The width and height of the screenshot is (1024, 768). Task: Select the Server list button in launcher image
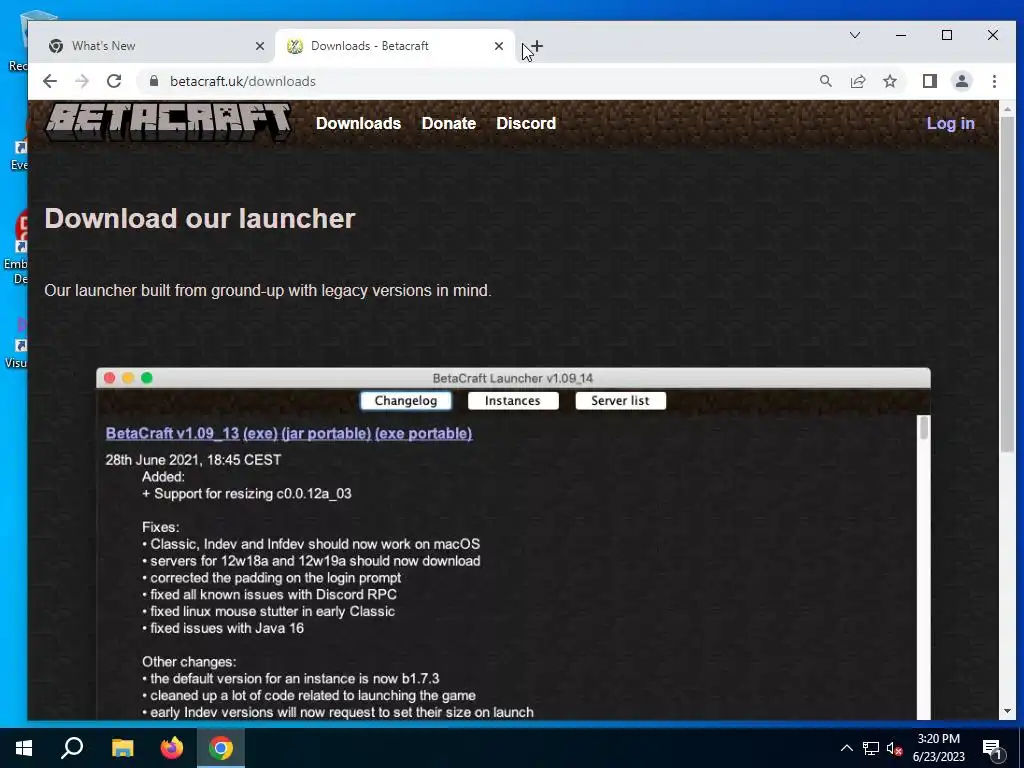[x=620, y=400]
